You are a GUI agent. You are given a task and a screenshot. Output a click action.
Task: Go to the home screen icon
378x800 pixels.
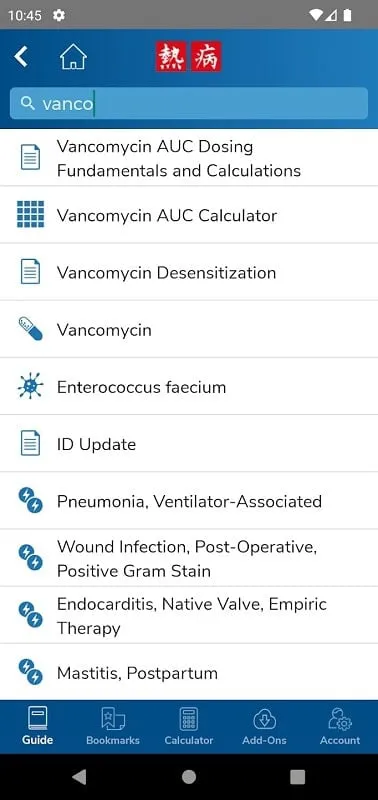click(73, 56)
